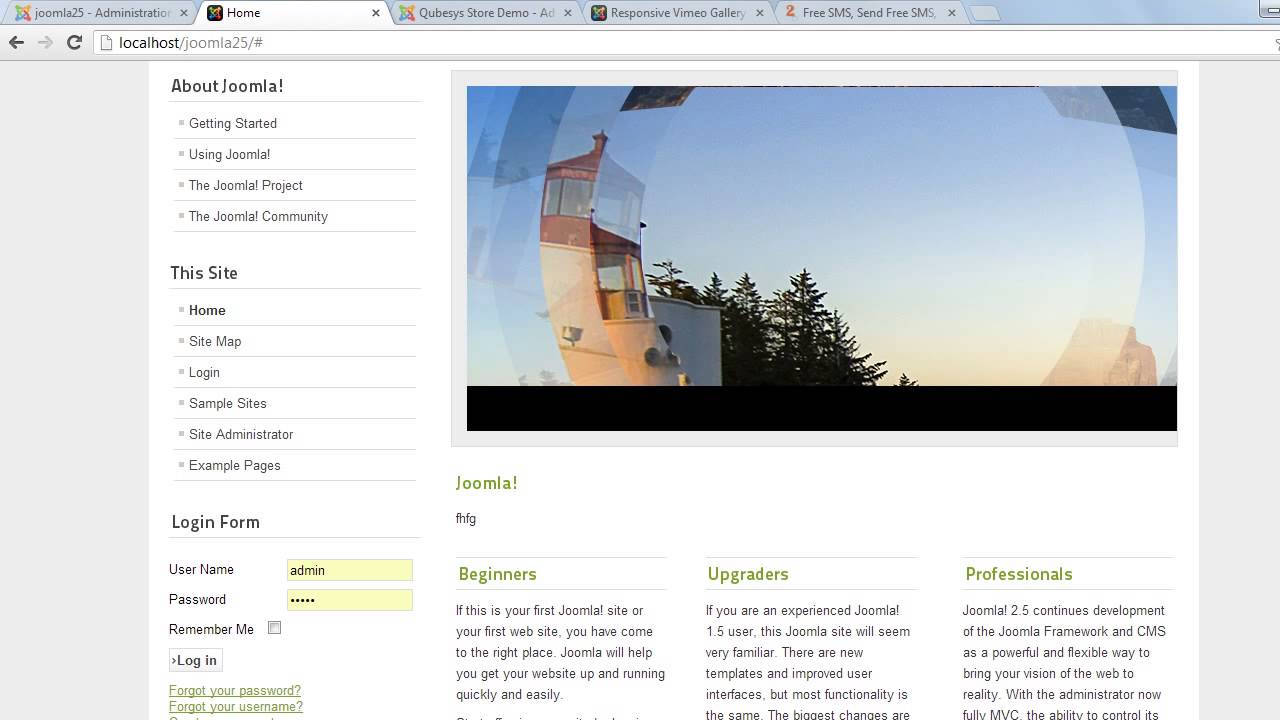The width and height of the screenshot is (1280, 720).
Task: Click the page icon in address bar
Action: [107, 43]
